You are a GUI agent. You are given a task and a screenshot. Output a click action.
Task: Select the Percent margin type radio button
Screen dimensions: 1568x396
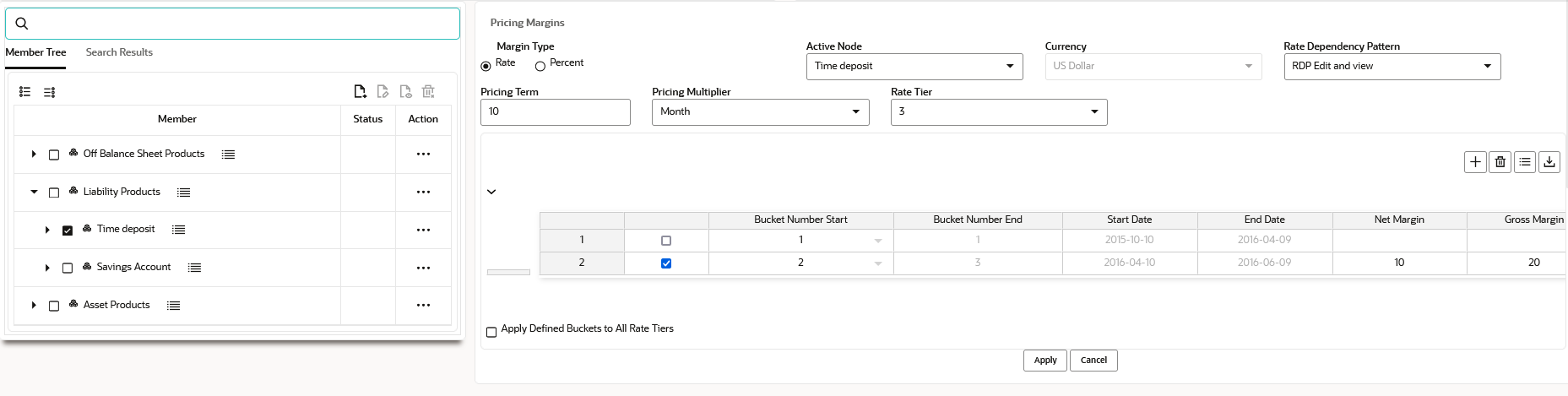tap(540, 67)
